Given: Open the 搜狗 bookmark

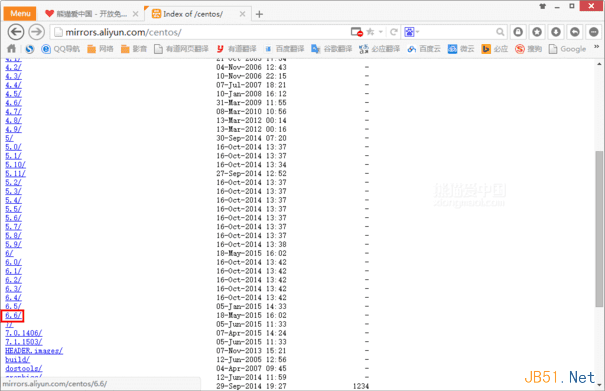Looking at the screenshot, I should coord(529,49).
